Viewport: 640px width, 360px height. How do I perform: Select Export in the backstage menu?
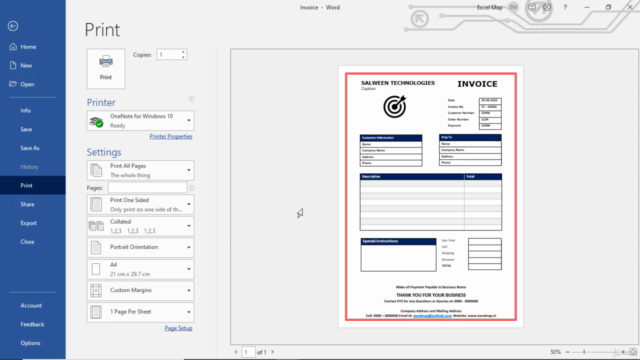pyautogui.click(x=33, y=223)
